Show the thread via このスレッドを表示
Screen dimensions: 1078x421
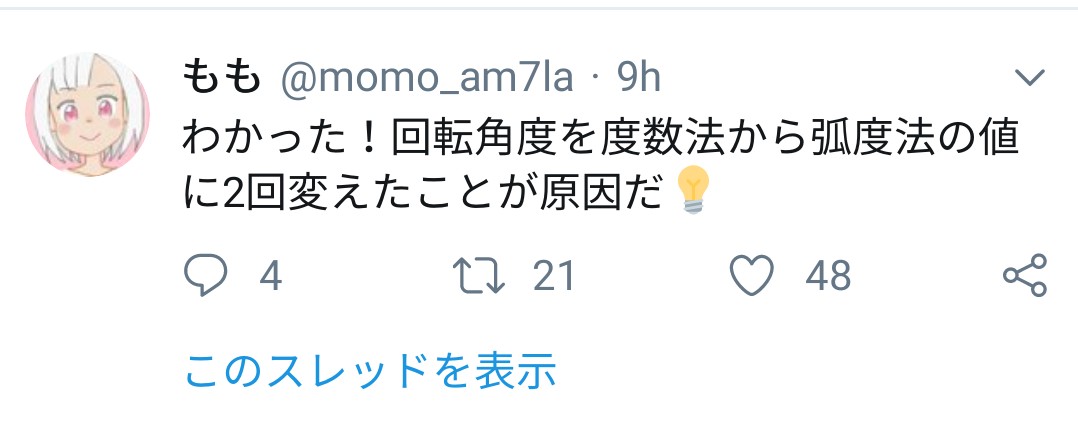(x=370, y=369)
